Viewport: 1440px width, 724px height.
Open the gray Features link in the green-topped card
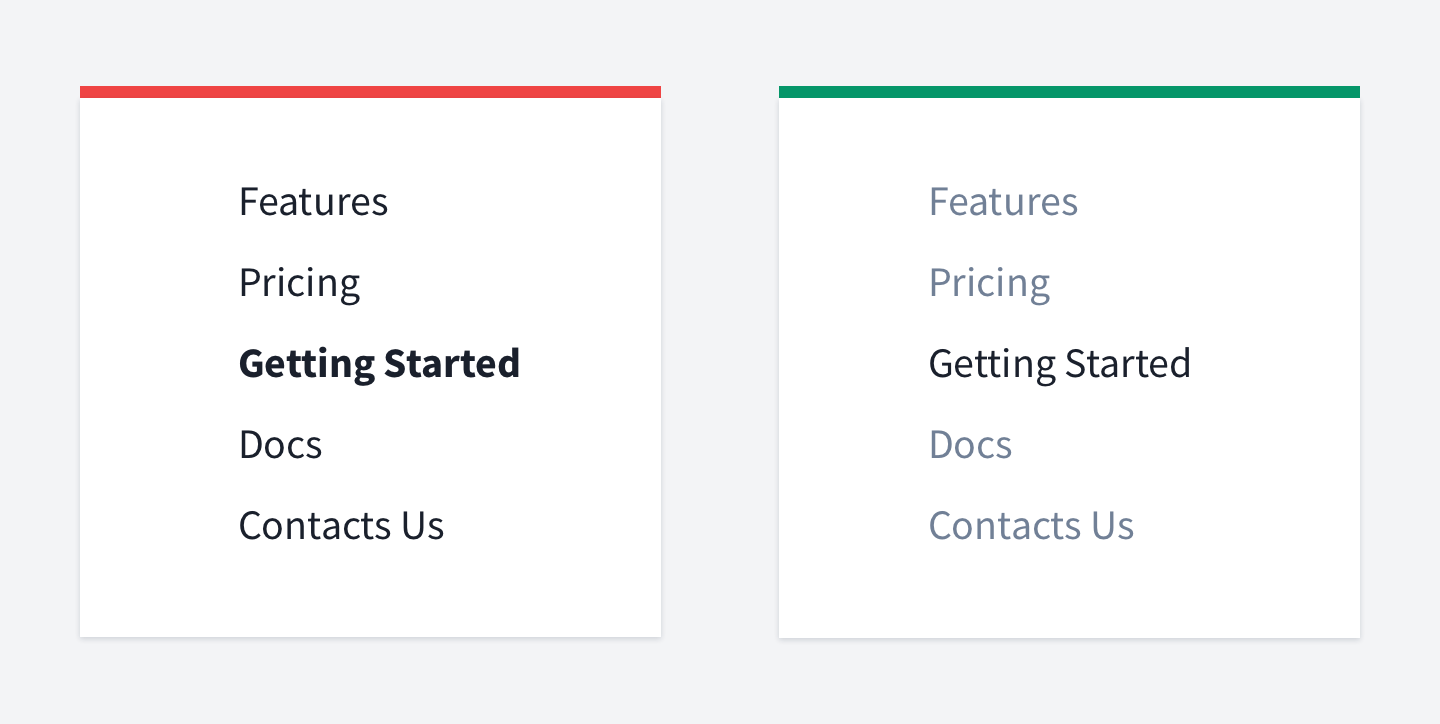click(1003, 202)
